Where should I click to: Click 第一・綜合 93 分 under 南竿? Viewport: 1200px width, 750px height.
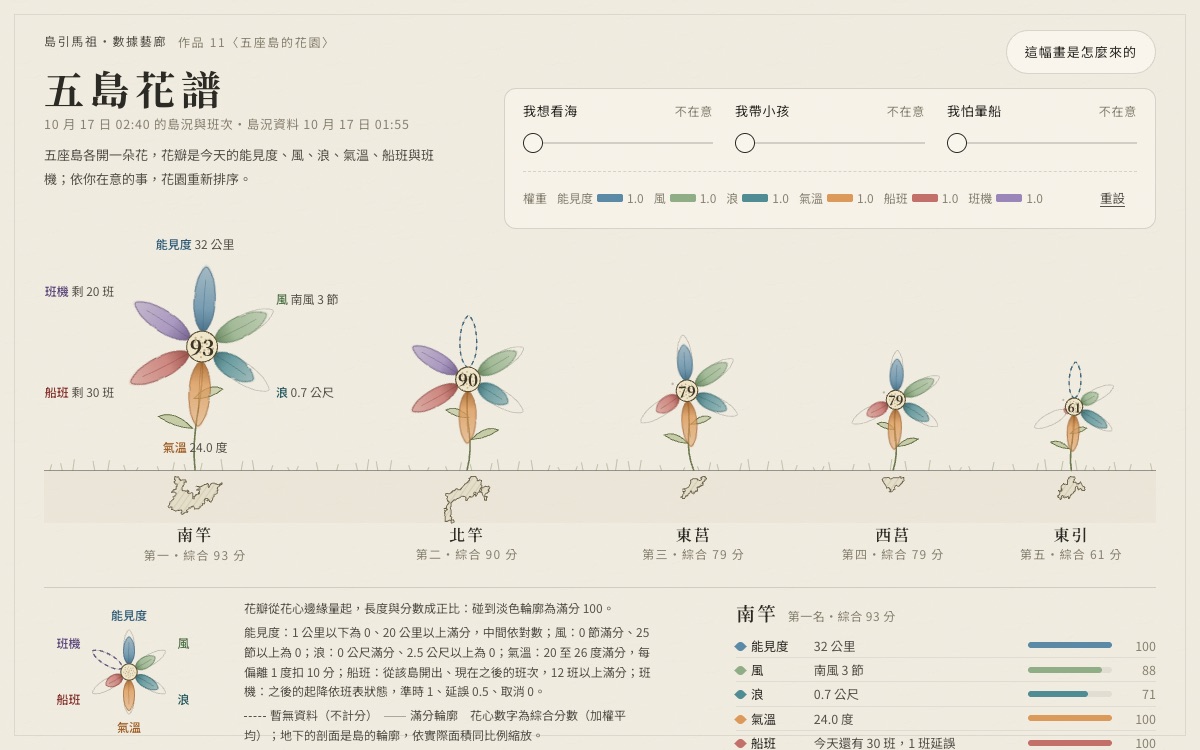pyautogui.click(x=194, y=555)
